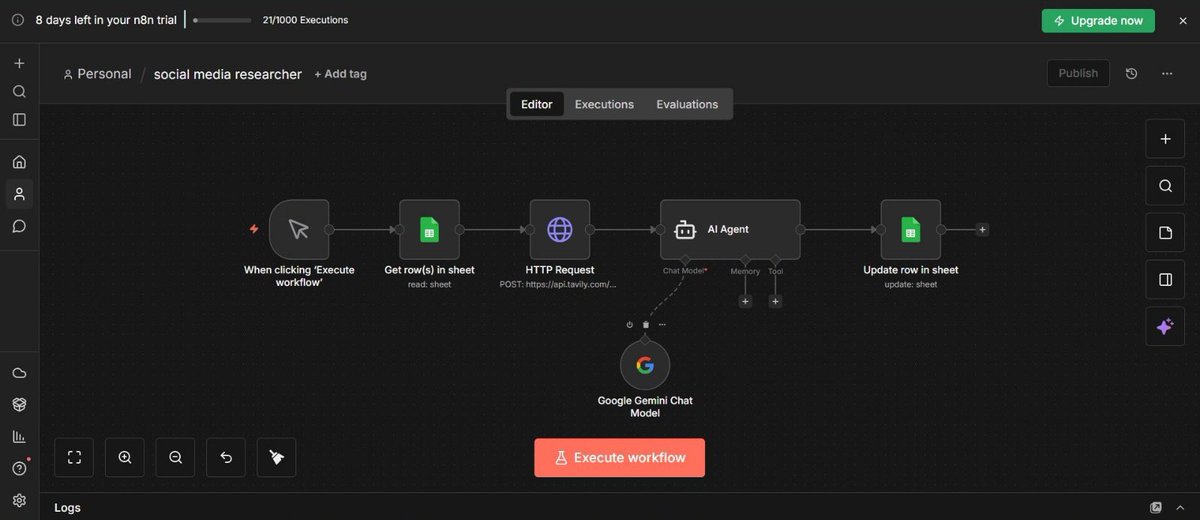Click the Upgrade now button
Image resolution: width=1200 pixels, height=520 pixels.
pyautogui.click(x=1098, y=20)
